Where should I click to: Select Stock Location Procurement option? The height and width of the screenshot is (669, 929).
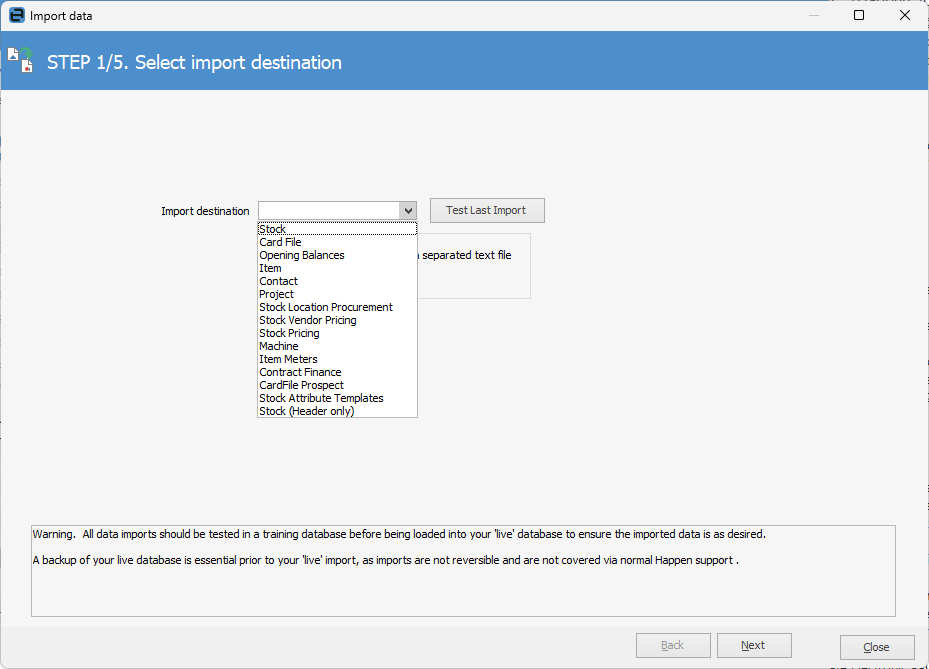coord(326,307)
